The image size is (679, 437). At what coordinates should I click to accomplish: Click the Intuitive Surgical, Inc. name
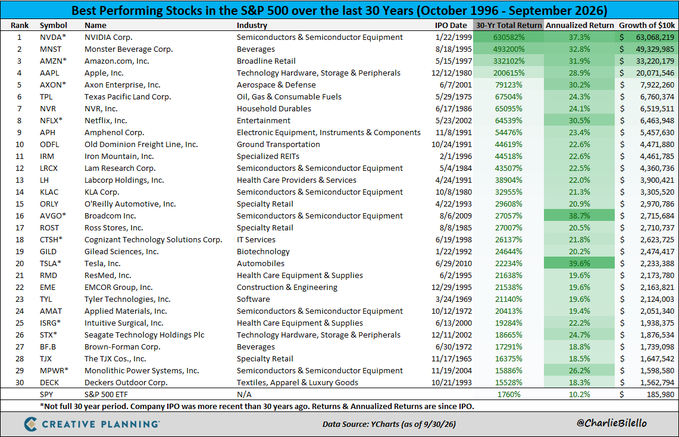coord(124,323)
